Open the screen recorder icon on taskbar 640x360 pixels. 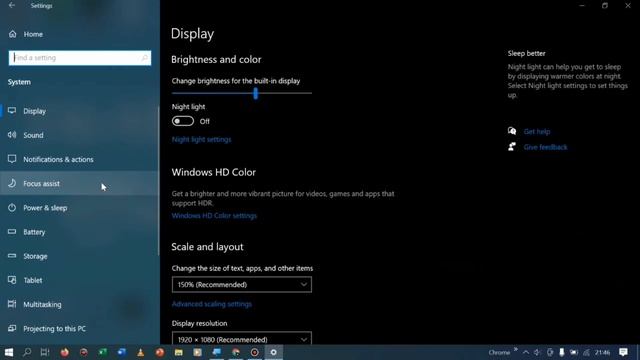coord(254,352)
